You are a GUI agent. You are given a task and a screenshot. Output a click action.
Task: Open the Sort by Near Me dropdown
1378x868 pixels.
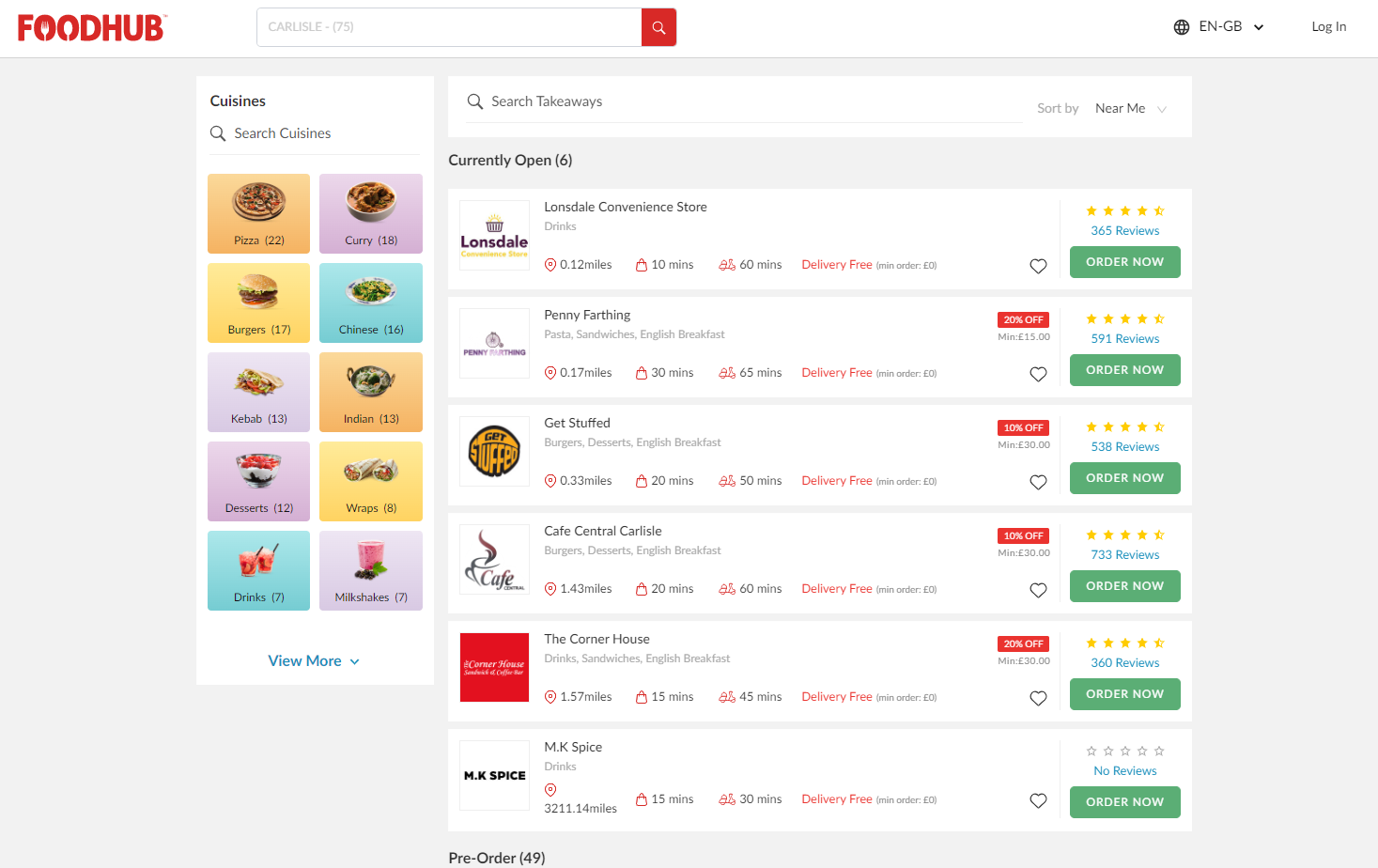pyautogui.click(x=1131, y=109)
